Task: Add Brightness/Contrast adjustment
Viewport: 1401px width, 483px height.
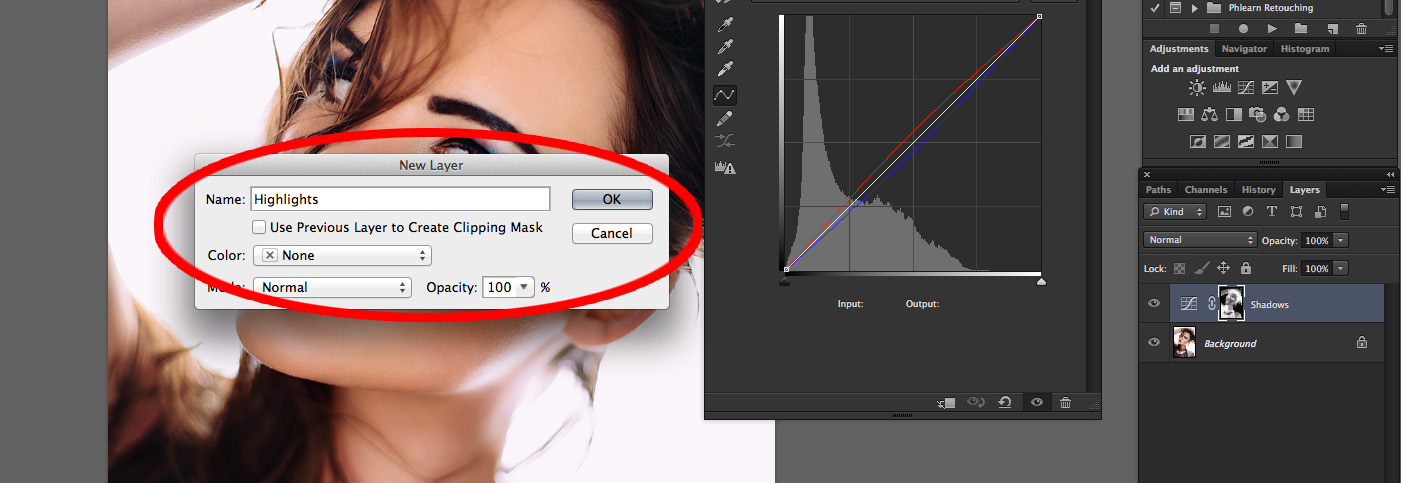Action: (x=1197, y=88)
